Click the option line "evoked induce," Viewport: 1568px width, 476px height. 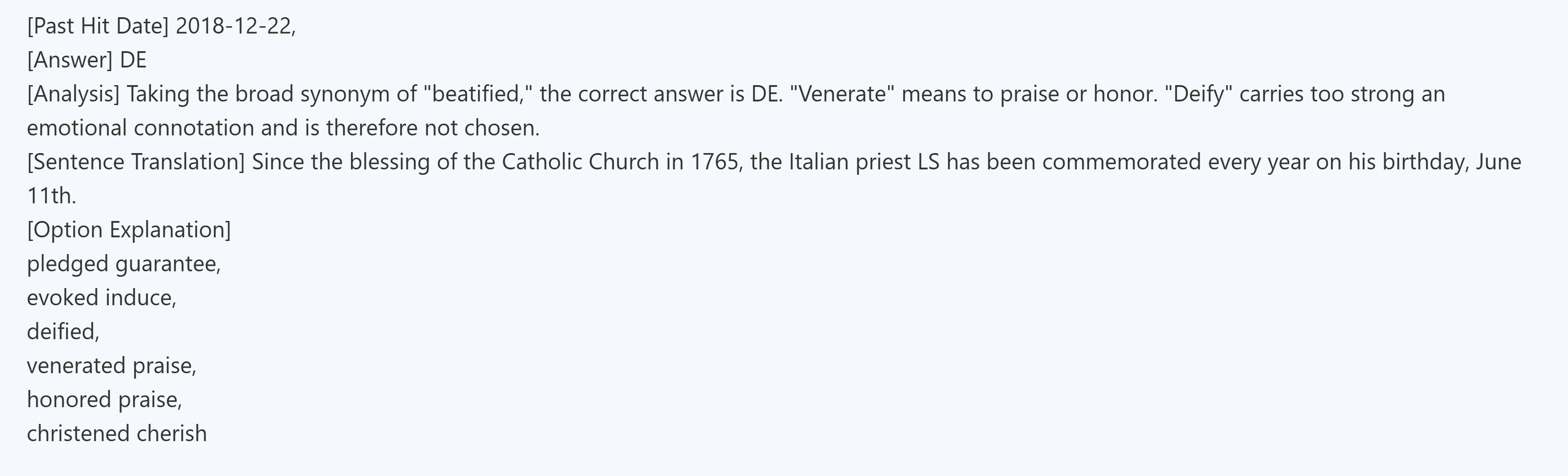(x=101, y=298)
